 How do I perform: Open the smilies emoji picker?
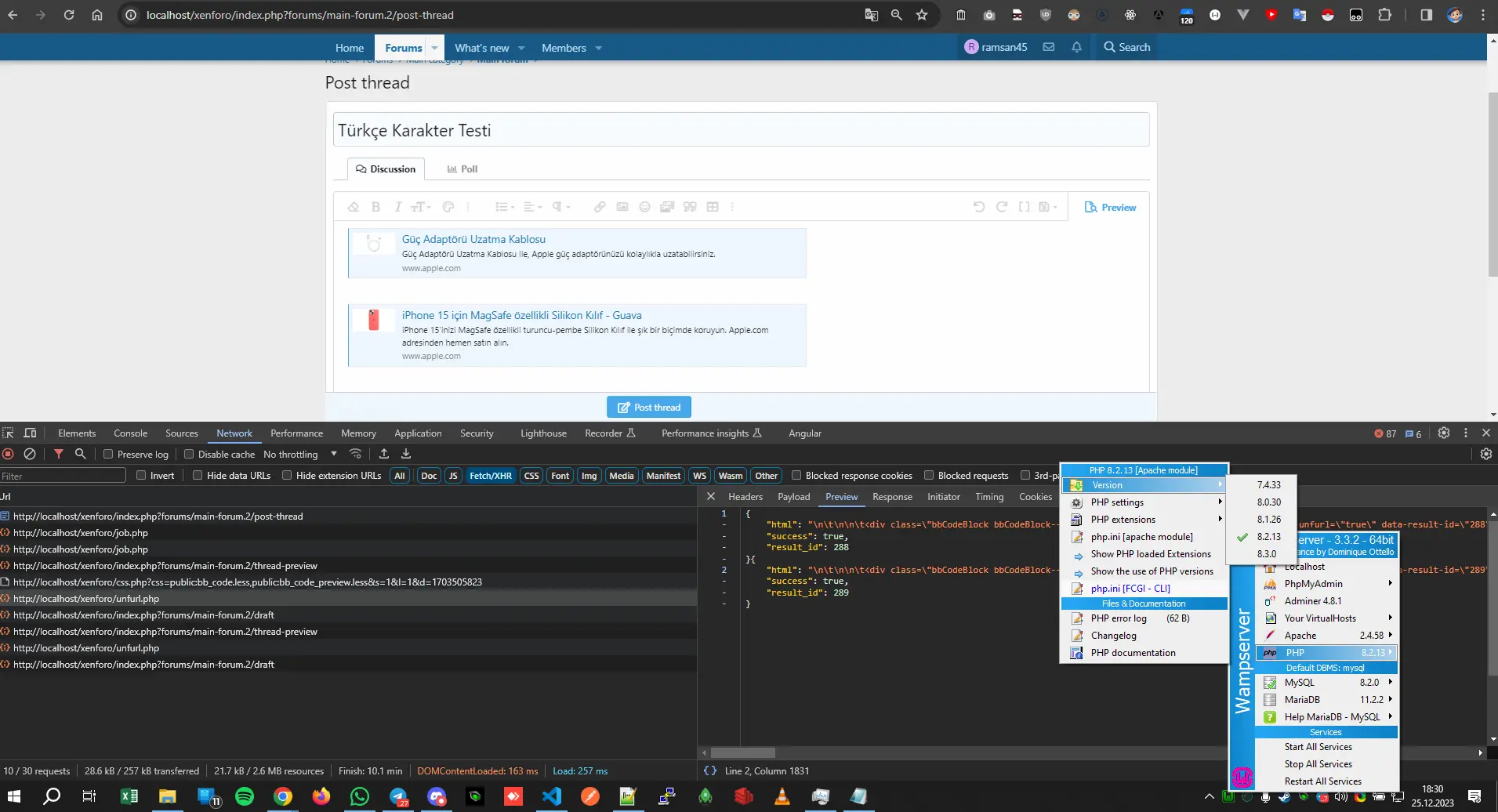[x=644, y=207]
